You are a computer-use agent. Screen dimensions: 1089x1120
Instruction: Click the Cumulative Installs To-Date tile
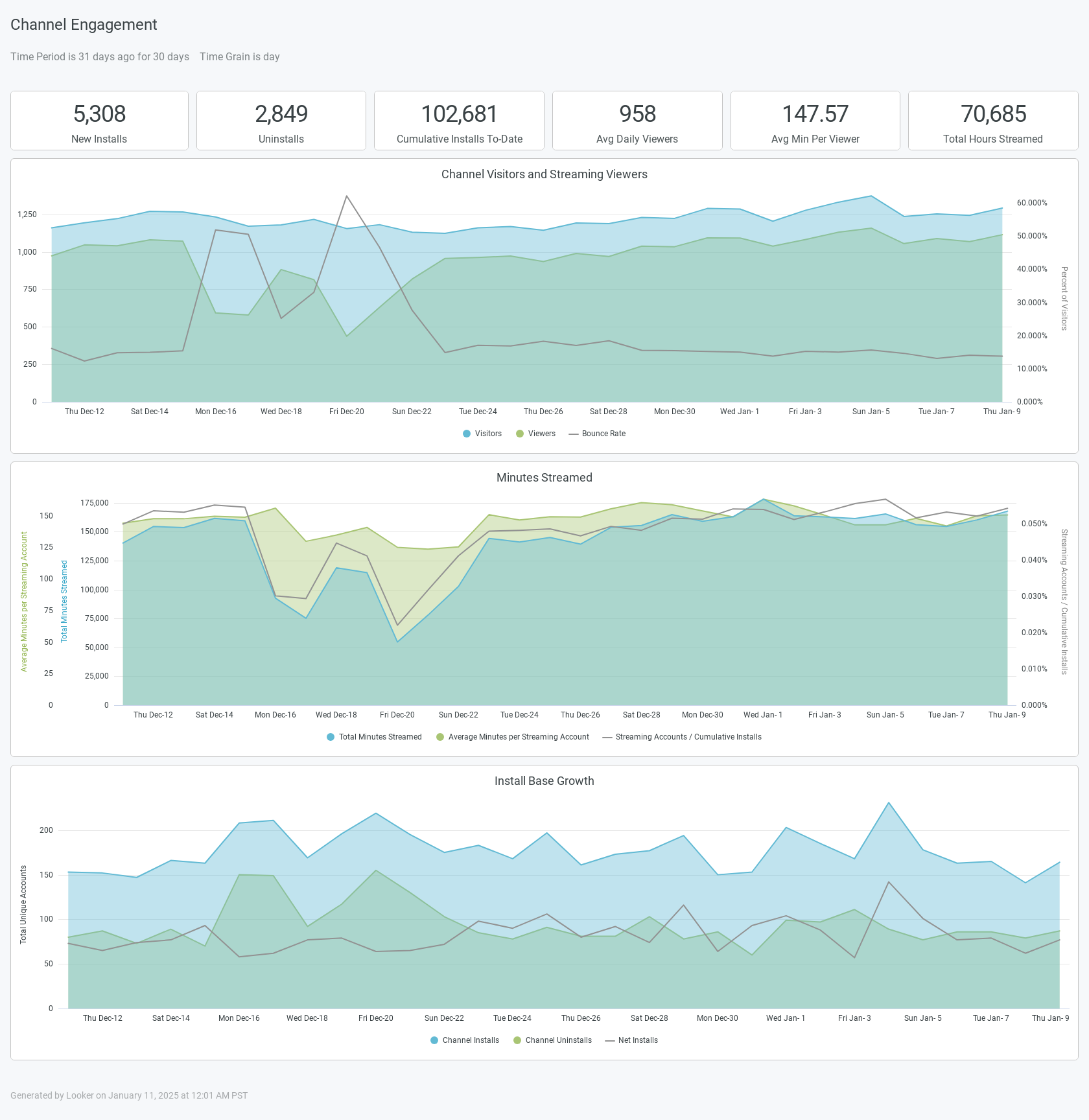459,121
